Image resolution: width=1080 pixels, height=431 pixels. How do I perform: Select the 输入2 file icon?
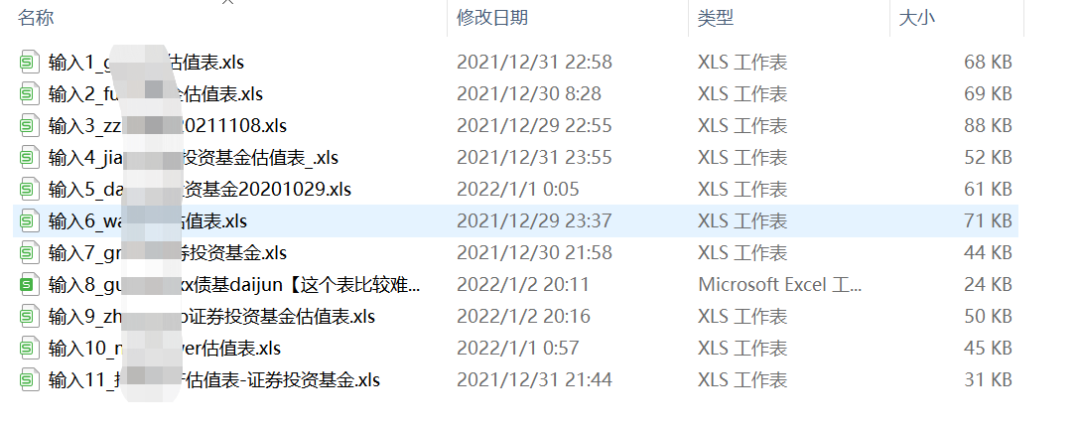[x=30, y=94]
